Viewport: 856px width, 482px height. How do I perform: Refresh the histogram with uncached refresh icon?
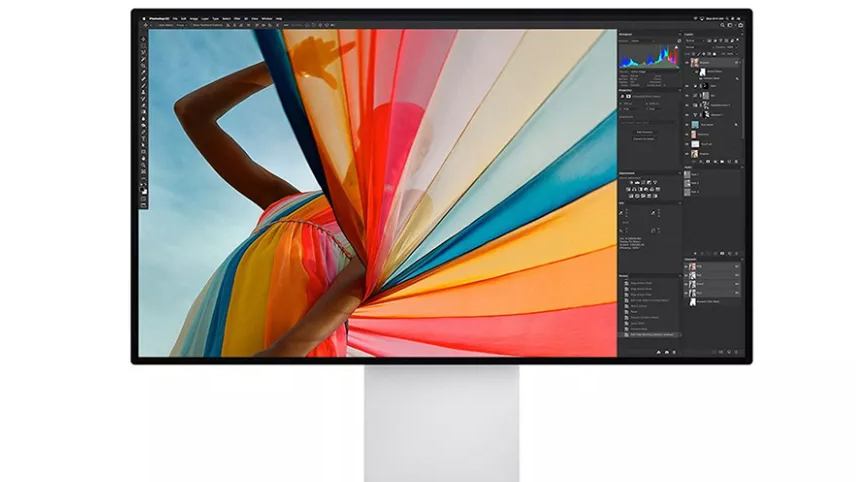pos(679,41)
